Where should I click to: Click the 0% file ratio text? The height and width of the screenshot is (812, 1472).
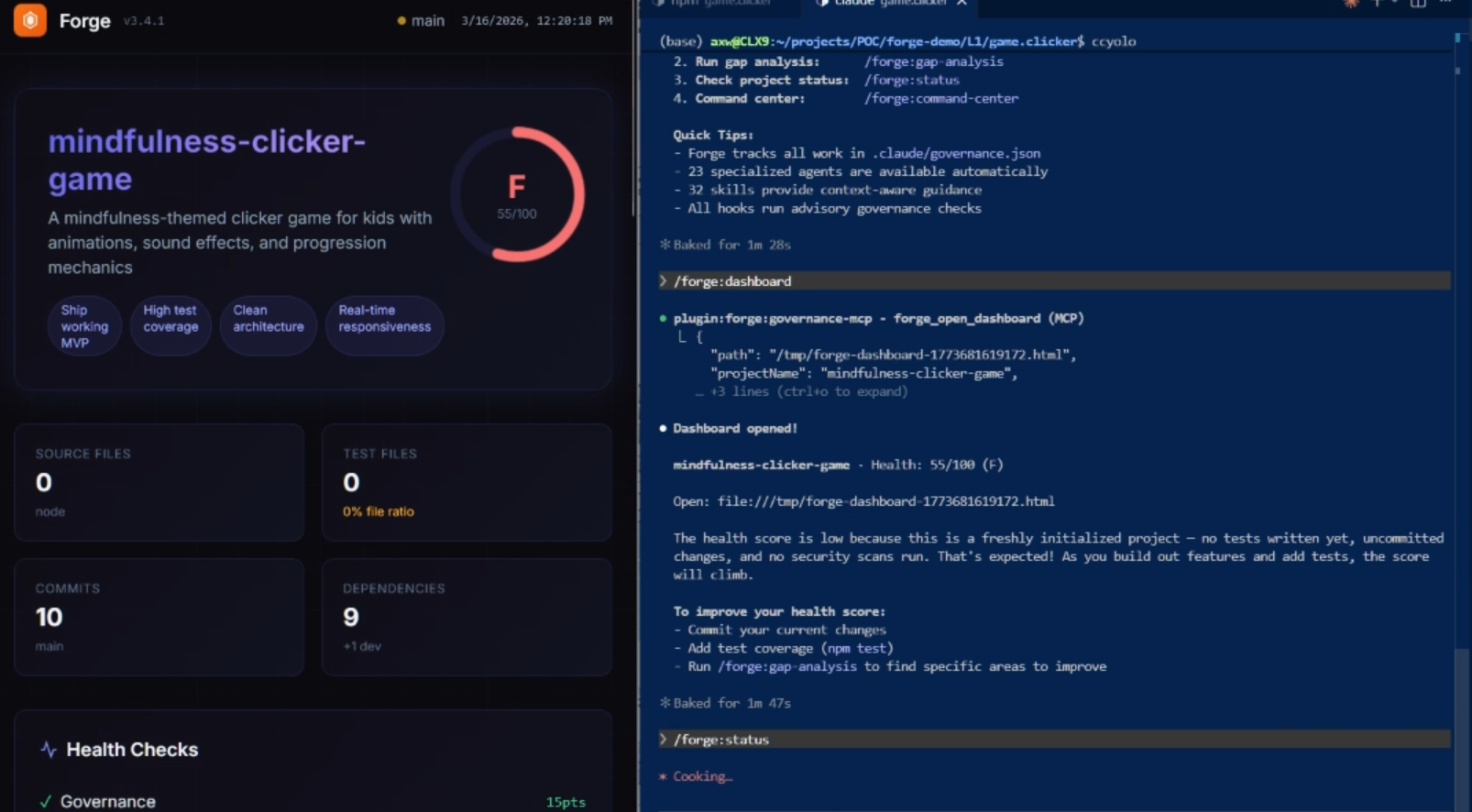click(x=379, y=511)
